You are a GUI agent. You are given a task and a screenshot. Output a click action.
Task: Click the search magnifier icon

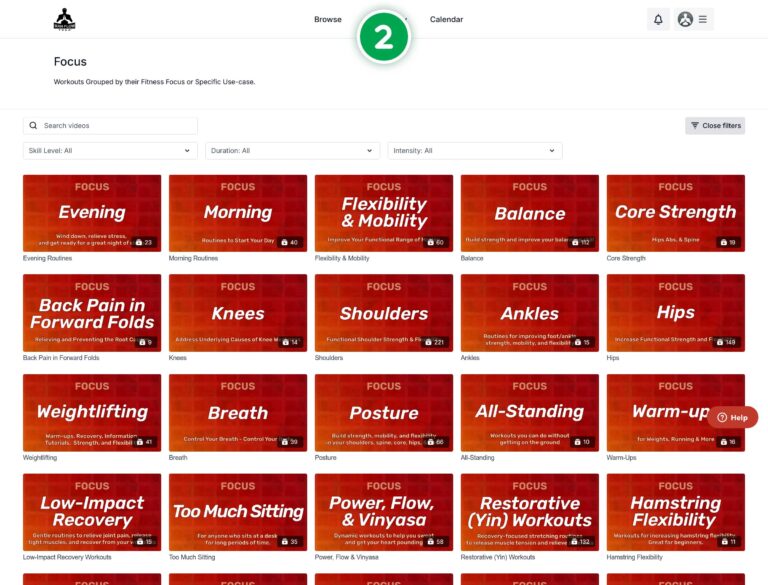[33, 125]
